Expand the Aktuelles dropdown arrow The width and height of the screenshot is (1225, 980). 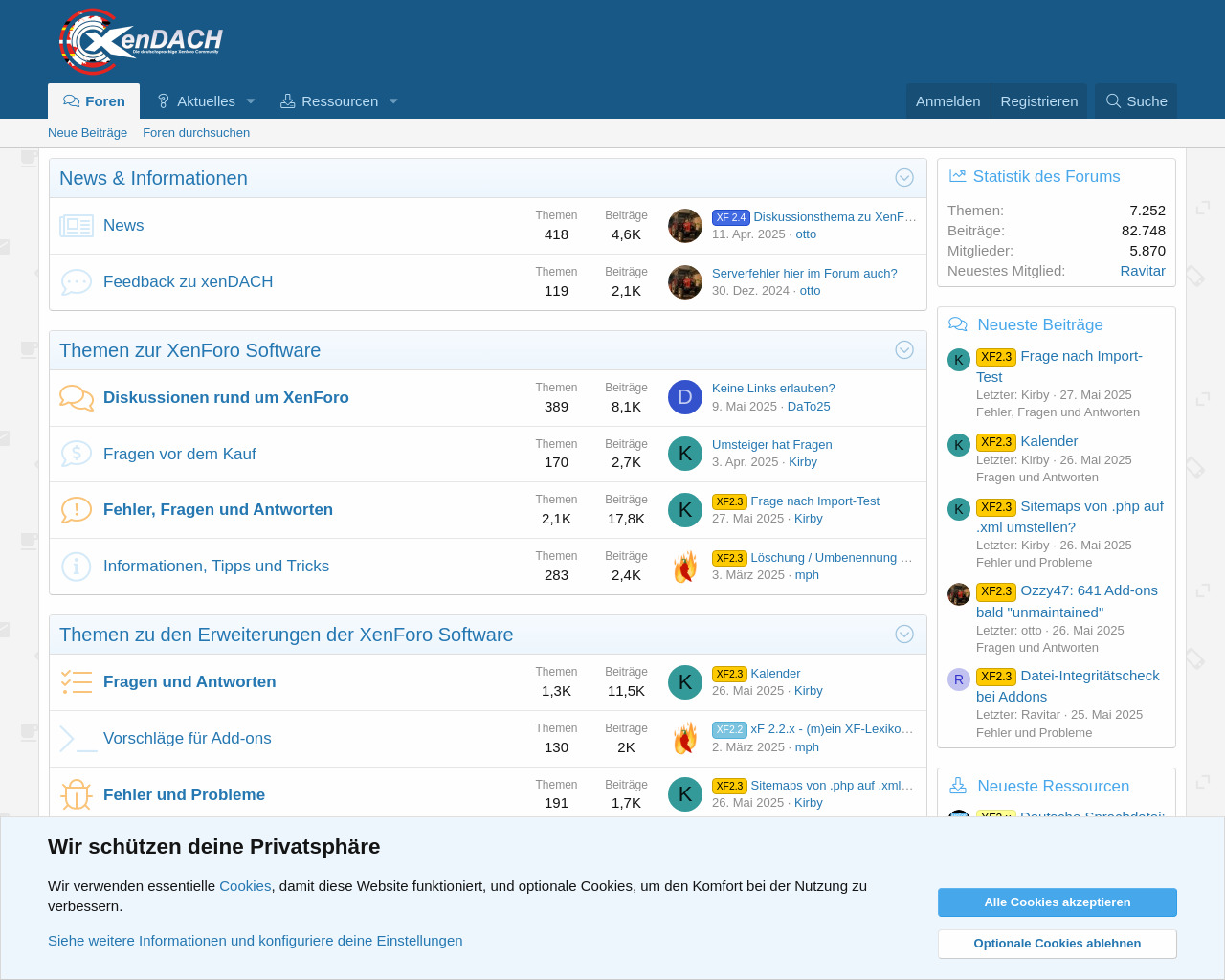click(x=251, y=101)
